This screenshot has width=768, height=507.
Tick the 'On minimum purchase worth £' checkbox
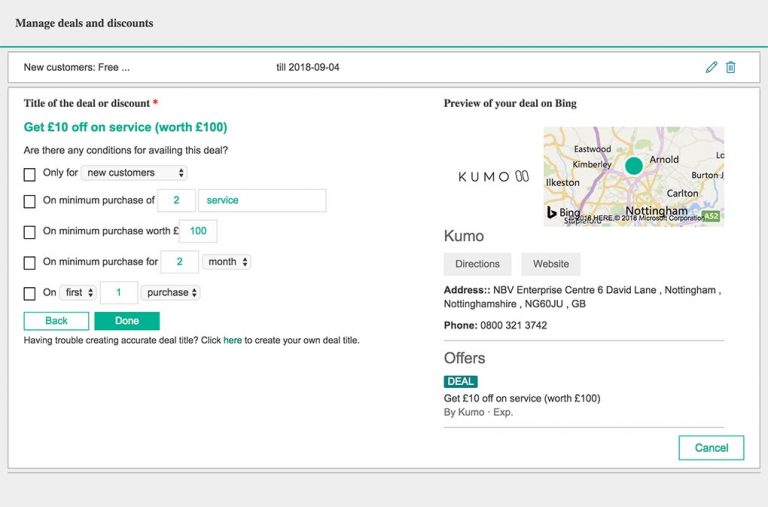click(30, 232)
